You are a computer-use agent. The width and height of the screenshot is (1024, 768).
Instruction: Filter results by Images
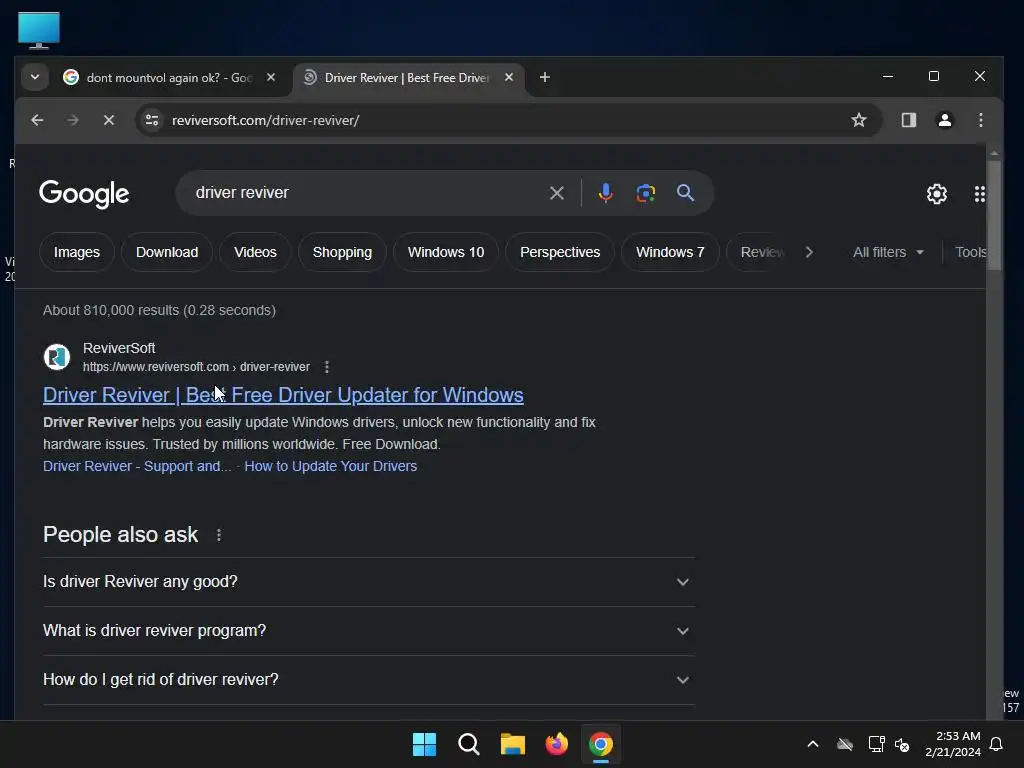[77, 252]
